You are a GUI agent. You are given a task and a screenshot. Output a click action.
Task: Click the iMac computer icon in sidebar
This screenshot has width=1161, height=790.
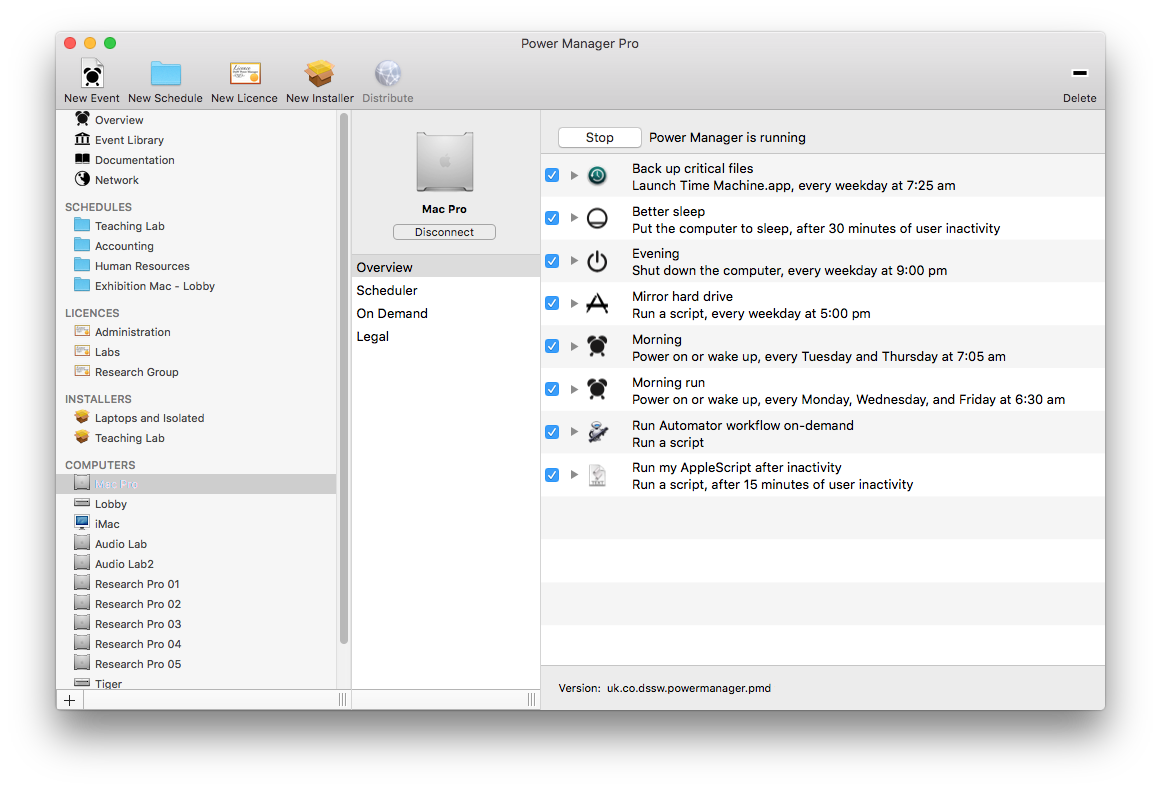tap(82, 523)
